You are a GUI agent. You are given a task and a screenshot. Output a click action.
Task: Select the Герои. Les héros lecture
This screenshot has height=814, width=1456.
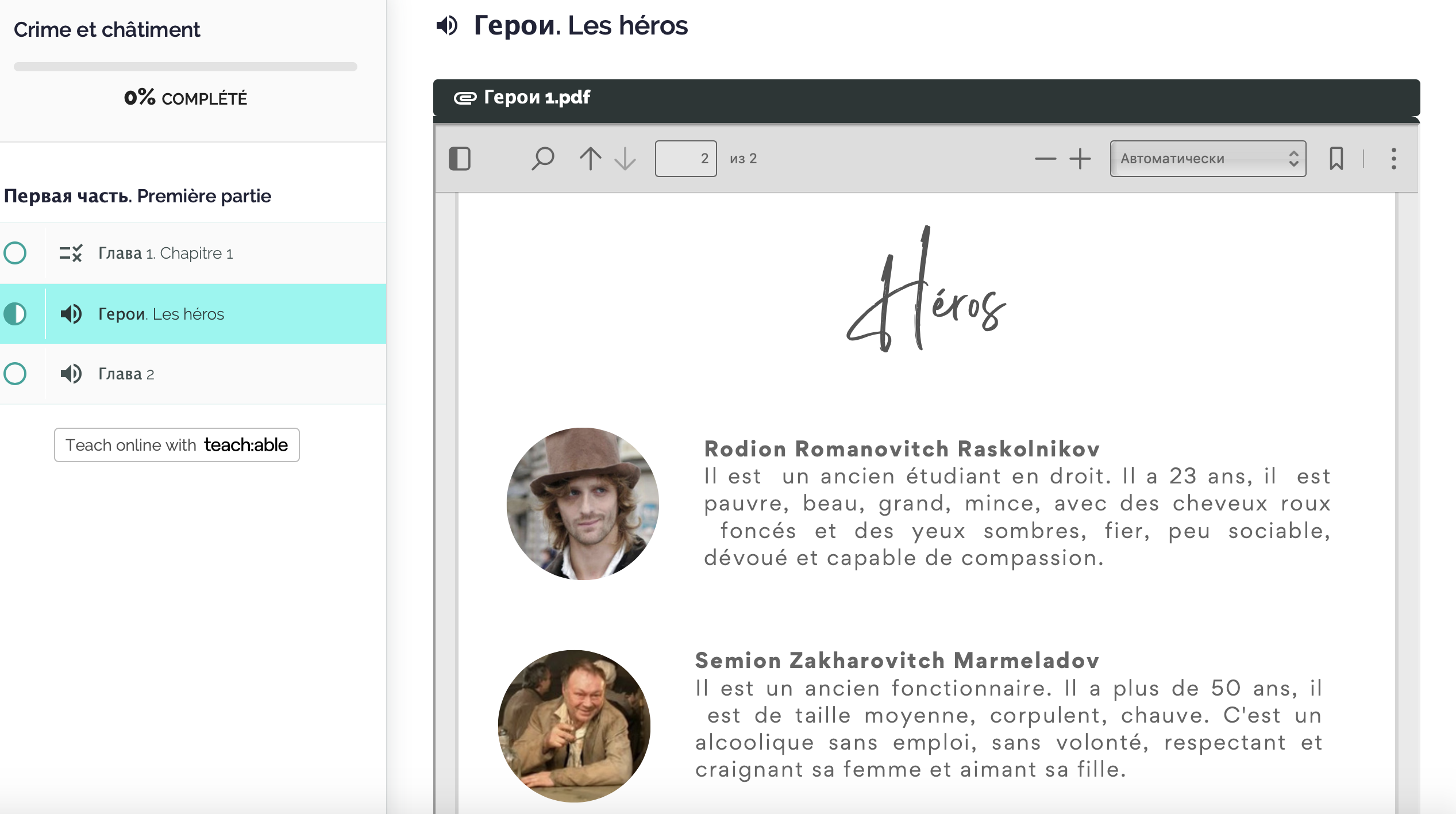[x=193, y=314]
